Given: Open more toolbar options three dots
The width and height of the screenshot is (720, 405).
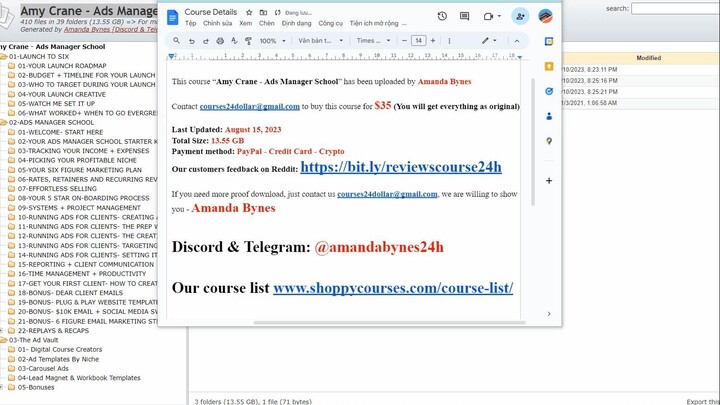Looking at the screenshot, I should click(x=449, y=41).
